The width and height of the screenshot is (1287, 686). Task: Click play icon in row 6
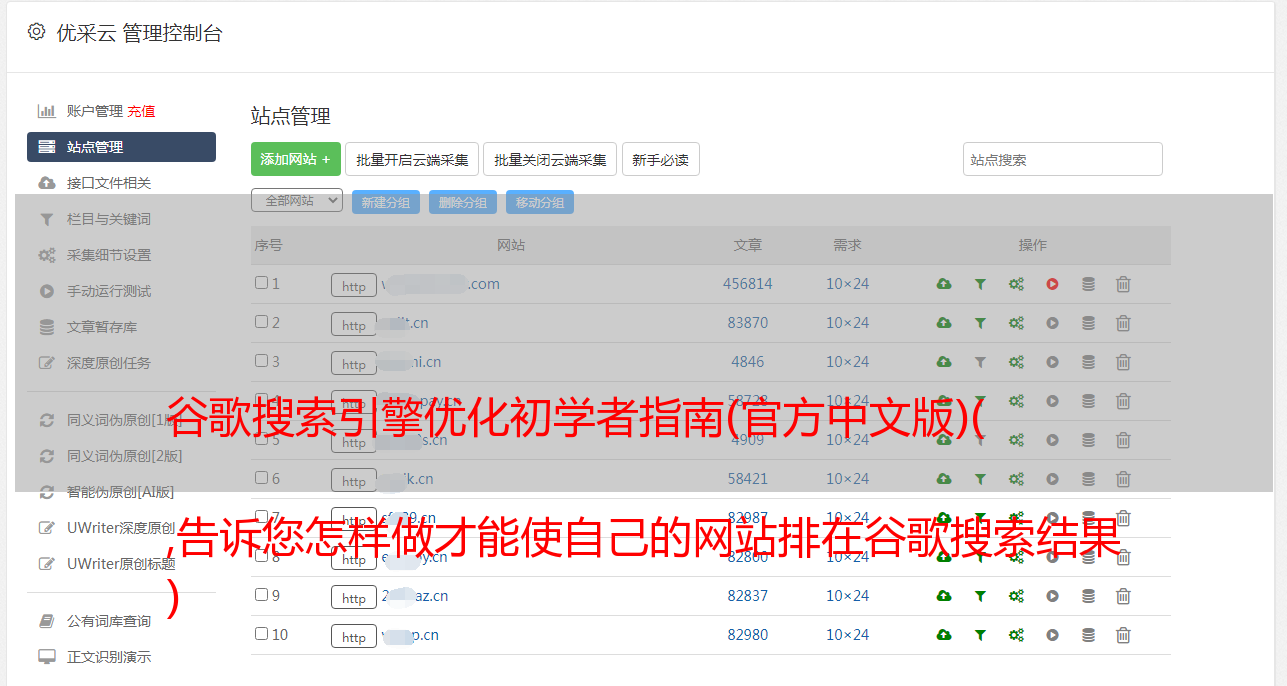point(1052,479)
